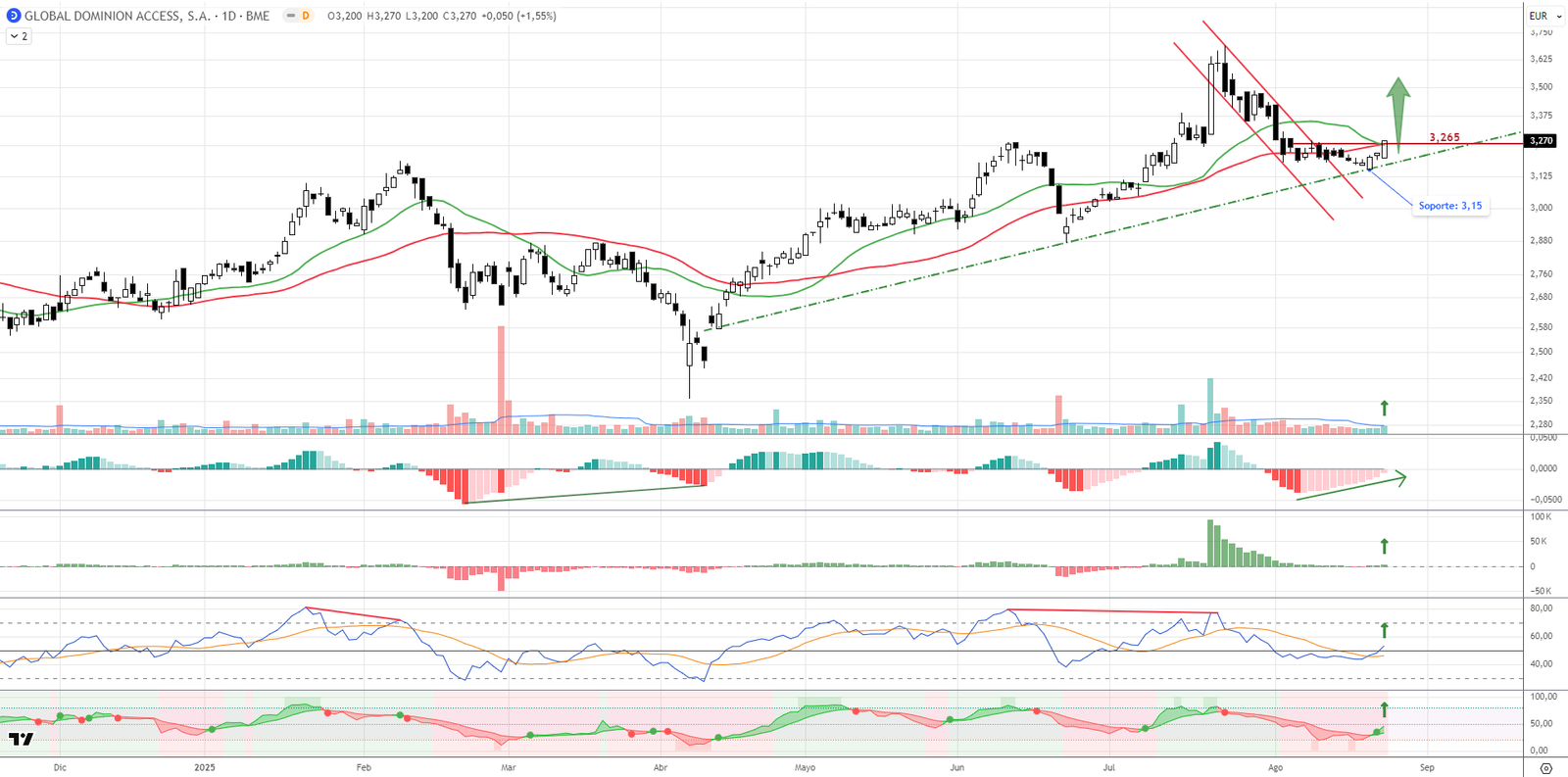Click 60,00 on the RSI scale

click(1542, 636)
